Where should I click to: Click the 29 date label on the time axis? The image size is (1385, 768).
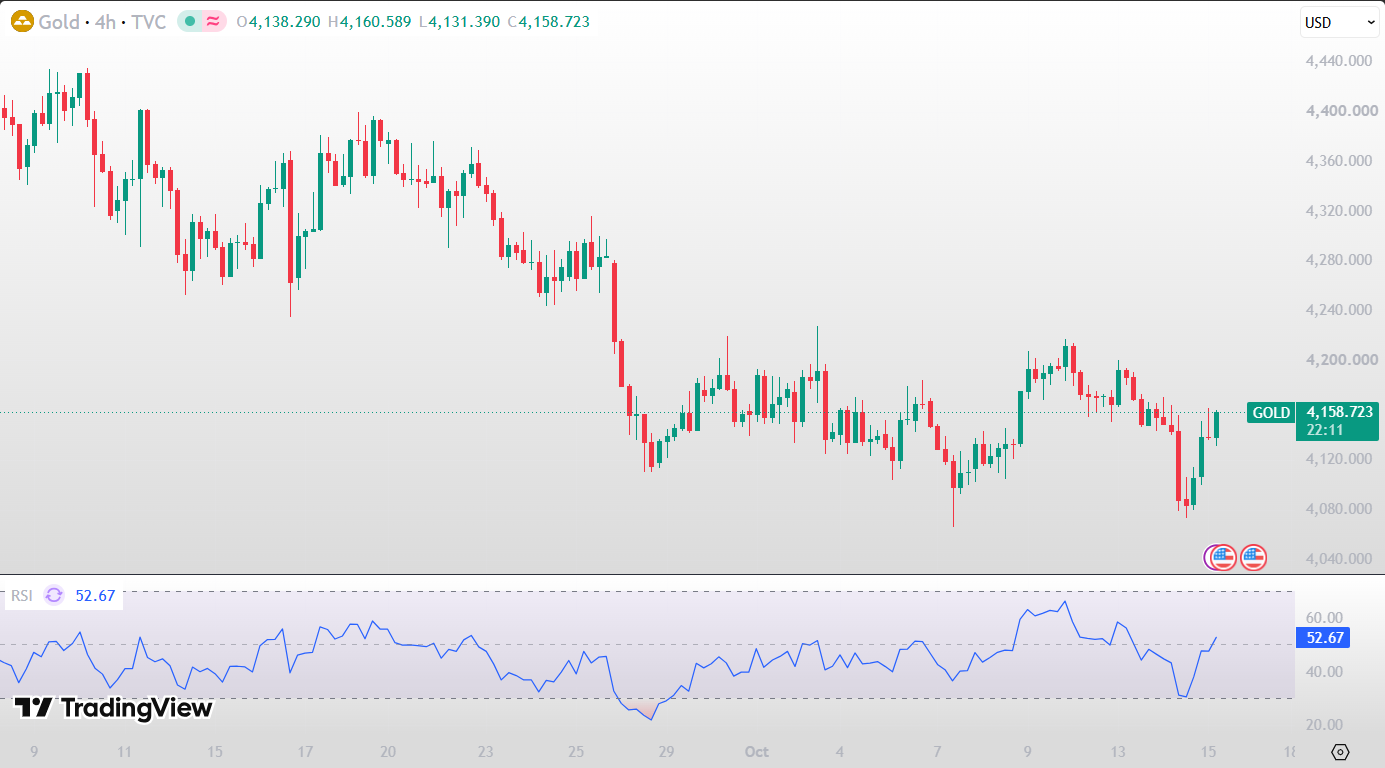click(x=667, y=751)
